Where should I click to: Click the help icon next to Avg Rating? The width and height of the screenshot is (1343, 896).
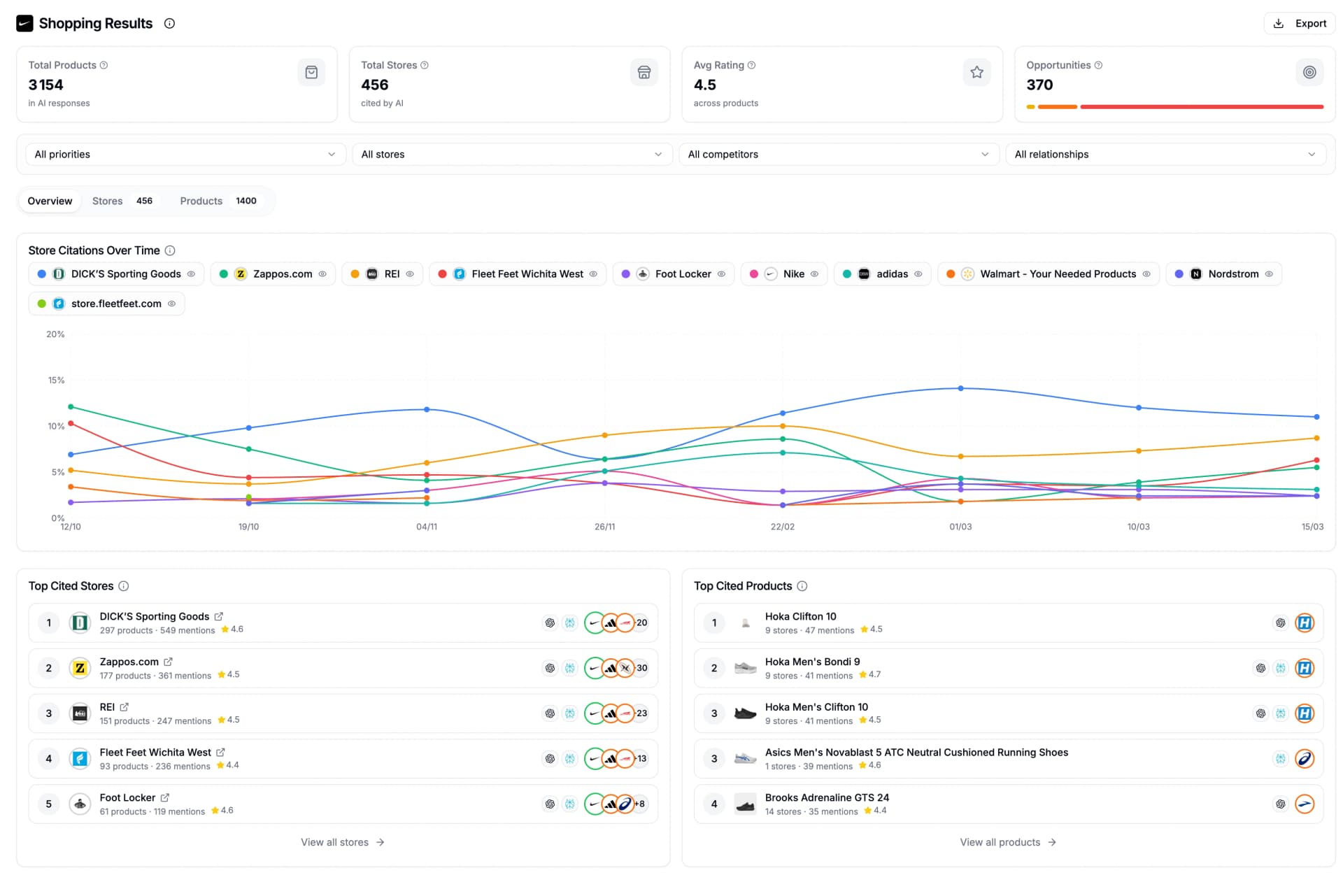[x=751, y=65]
